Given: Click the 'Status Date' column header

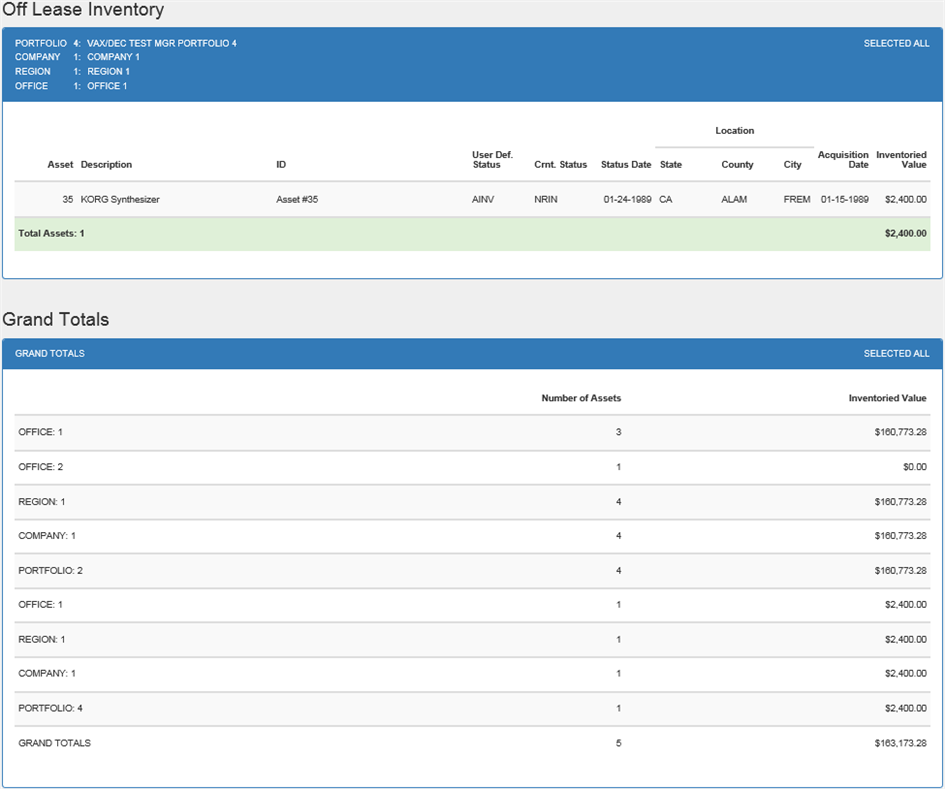Looking at the screenshot, I should pos(626,165).
